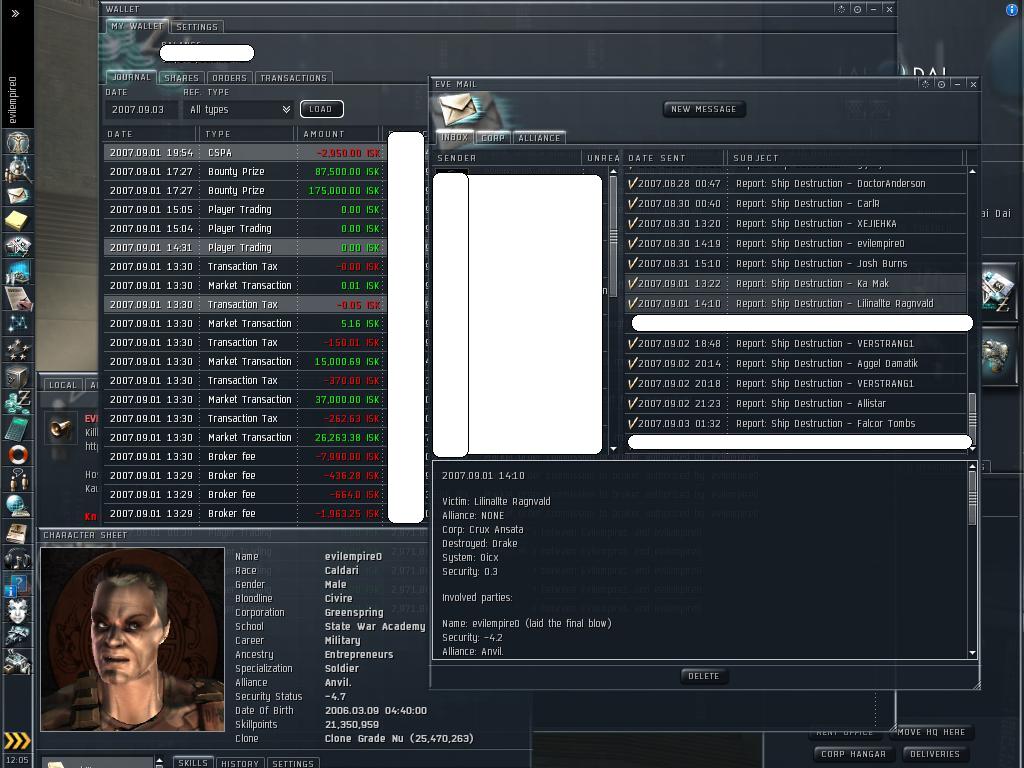Open Corporation four-stars sidebar icon
The height and width of the screenshot is (768, 1024).
(18, 349)
